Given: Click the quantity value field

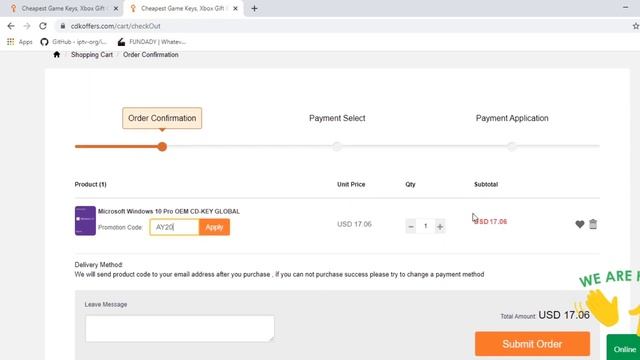Looking at the screenshot, I should click(x=425, y=226).
